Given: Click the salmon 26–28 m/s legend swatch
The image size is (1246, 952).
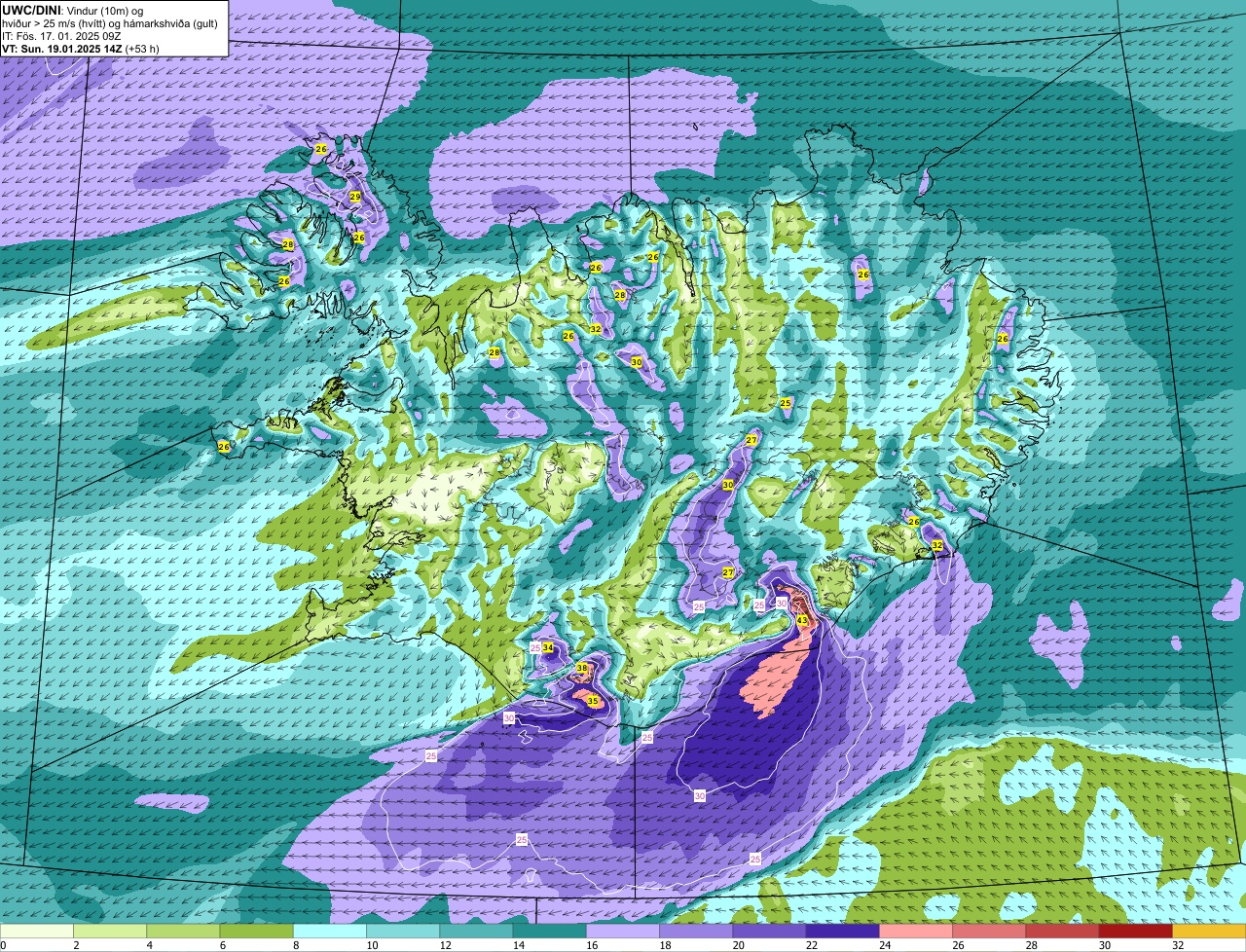Looking at the screenshot, I should (989, 932).
